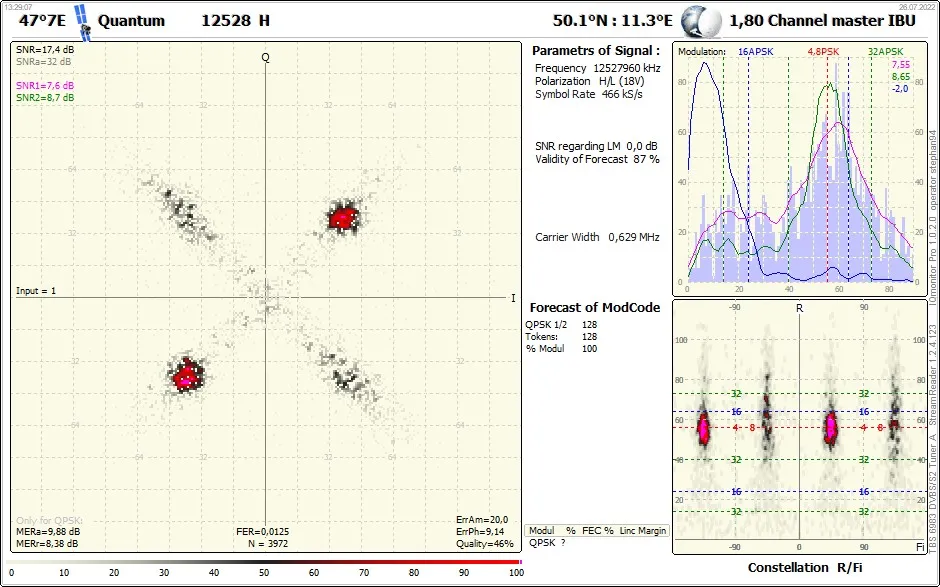Click the lower-left red constellation cluster
Screen dimensions: 940x587
[187, 375]
